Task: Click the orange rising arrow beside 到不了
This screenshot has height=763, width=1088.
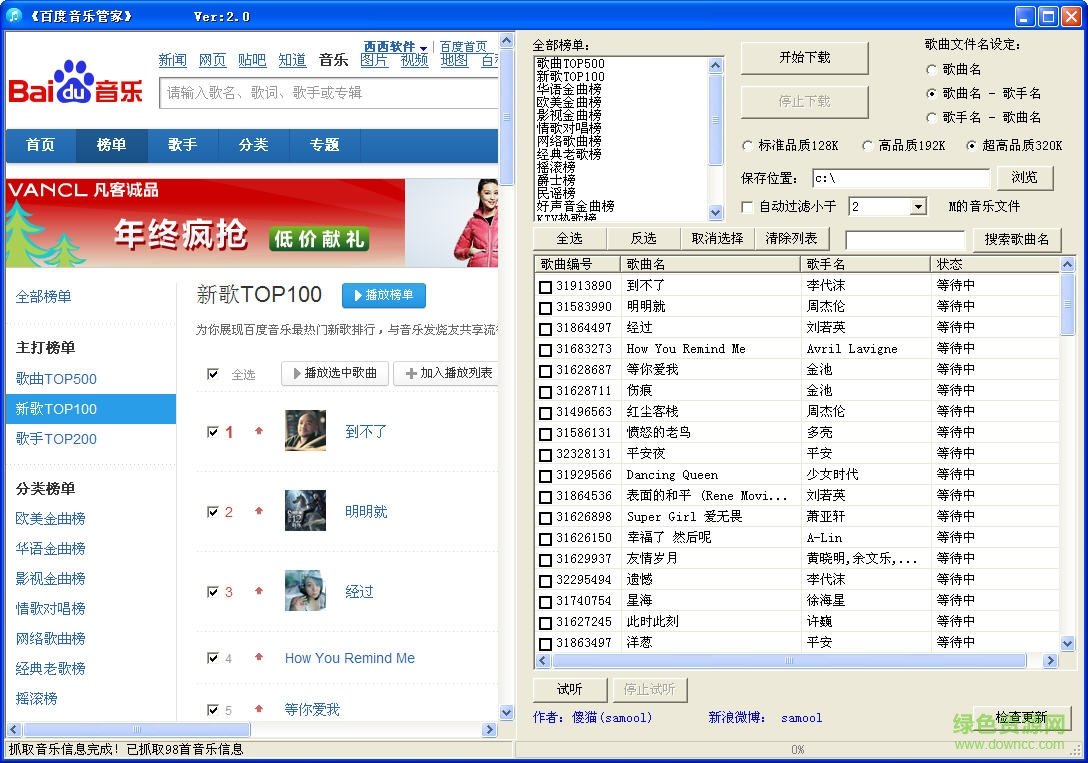Action: point(258,431)
